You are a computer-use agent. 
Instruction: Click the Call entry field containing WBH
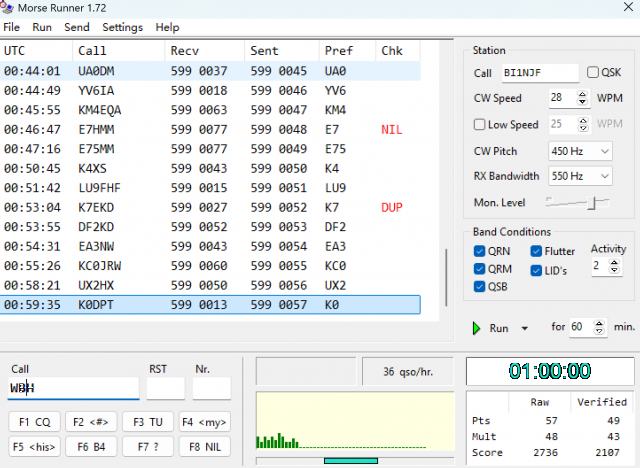pos(73,388)
